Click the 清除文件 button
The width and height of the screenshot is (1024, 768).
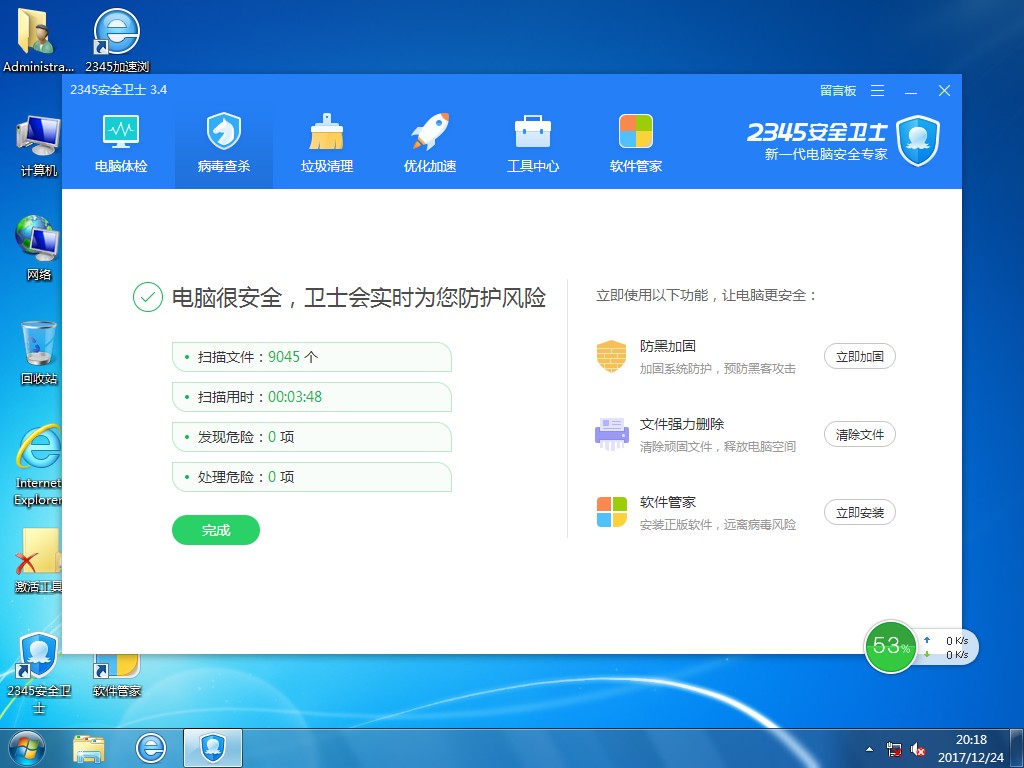(859, 434)
